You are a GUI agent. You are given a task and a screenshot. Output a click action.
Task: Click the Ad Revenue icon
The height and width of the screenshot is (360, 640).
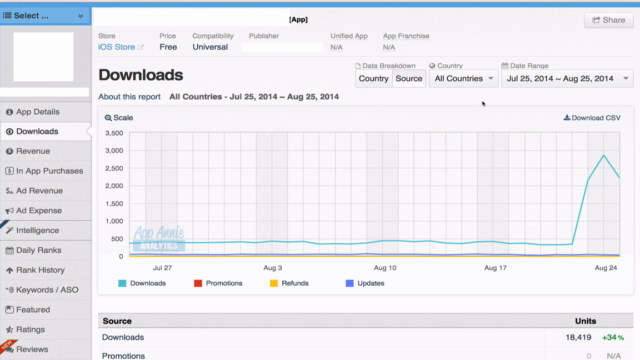coord(9,191)
